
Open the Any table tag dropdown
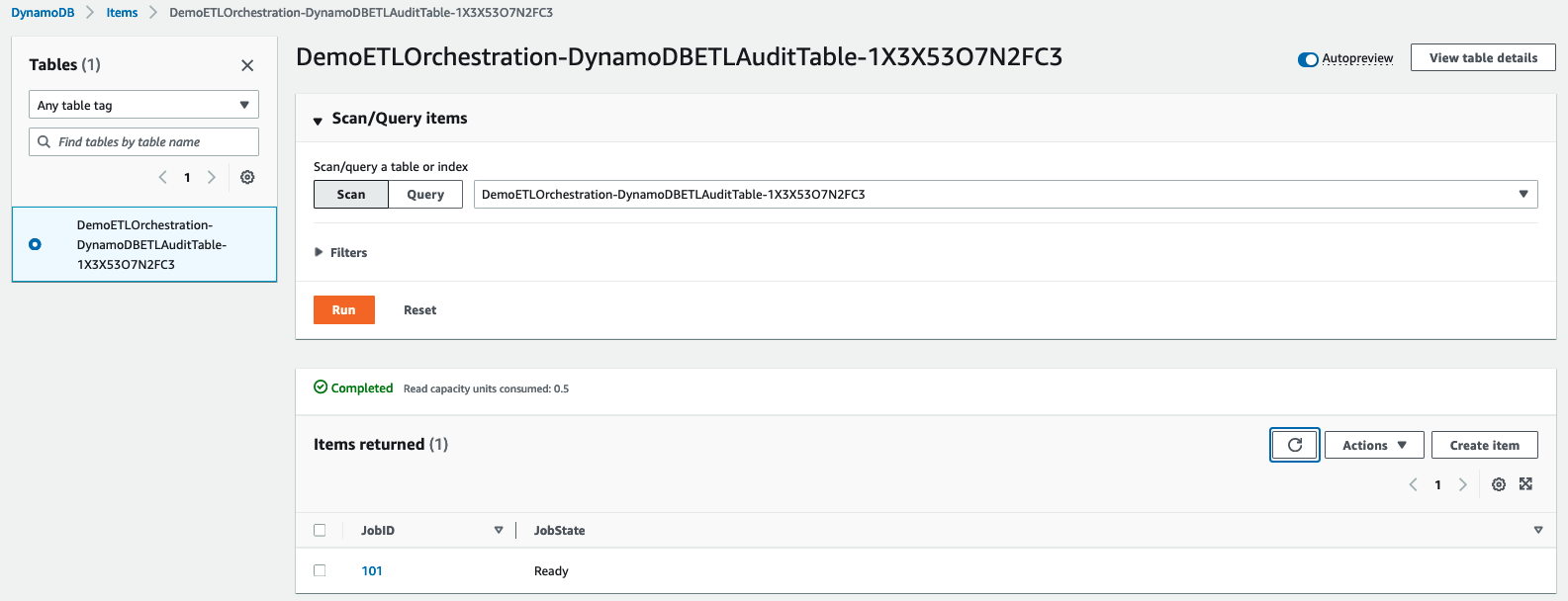[143, 105]
